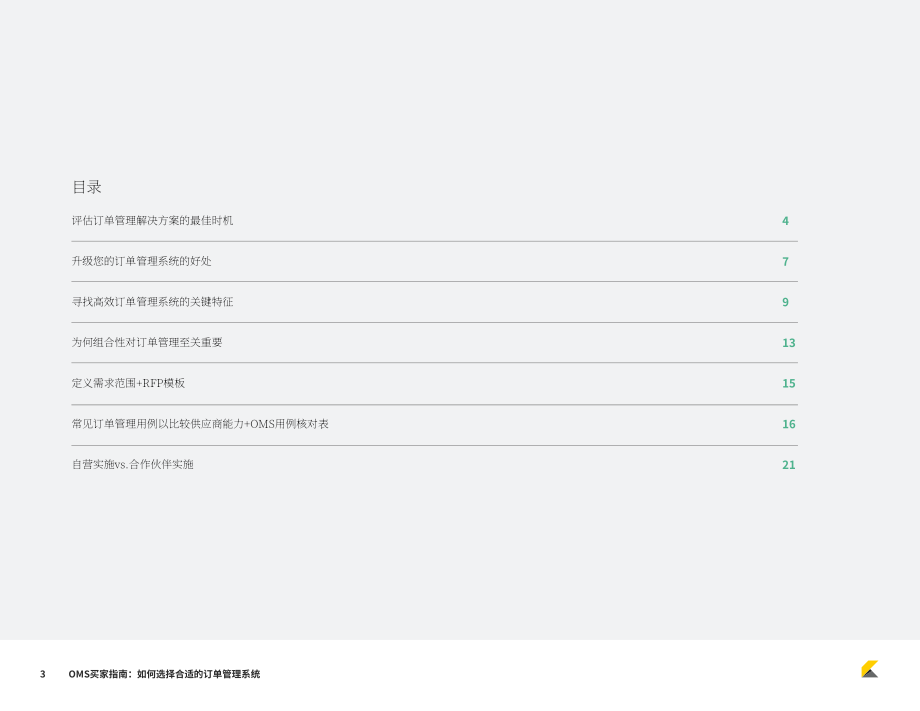Open the '评估订单管理解决方案的最佳时机' contents entry
Image resolution: width=920 pixels, height=711 pixels.
click(152, 221)
